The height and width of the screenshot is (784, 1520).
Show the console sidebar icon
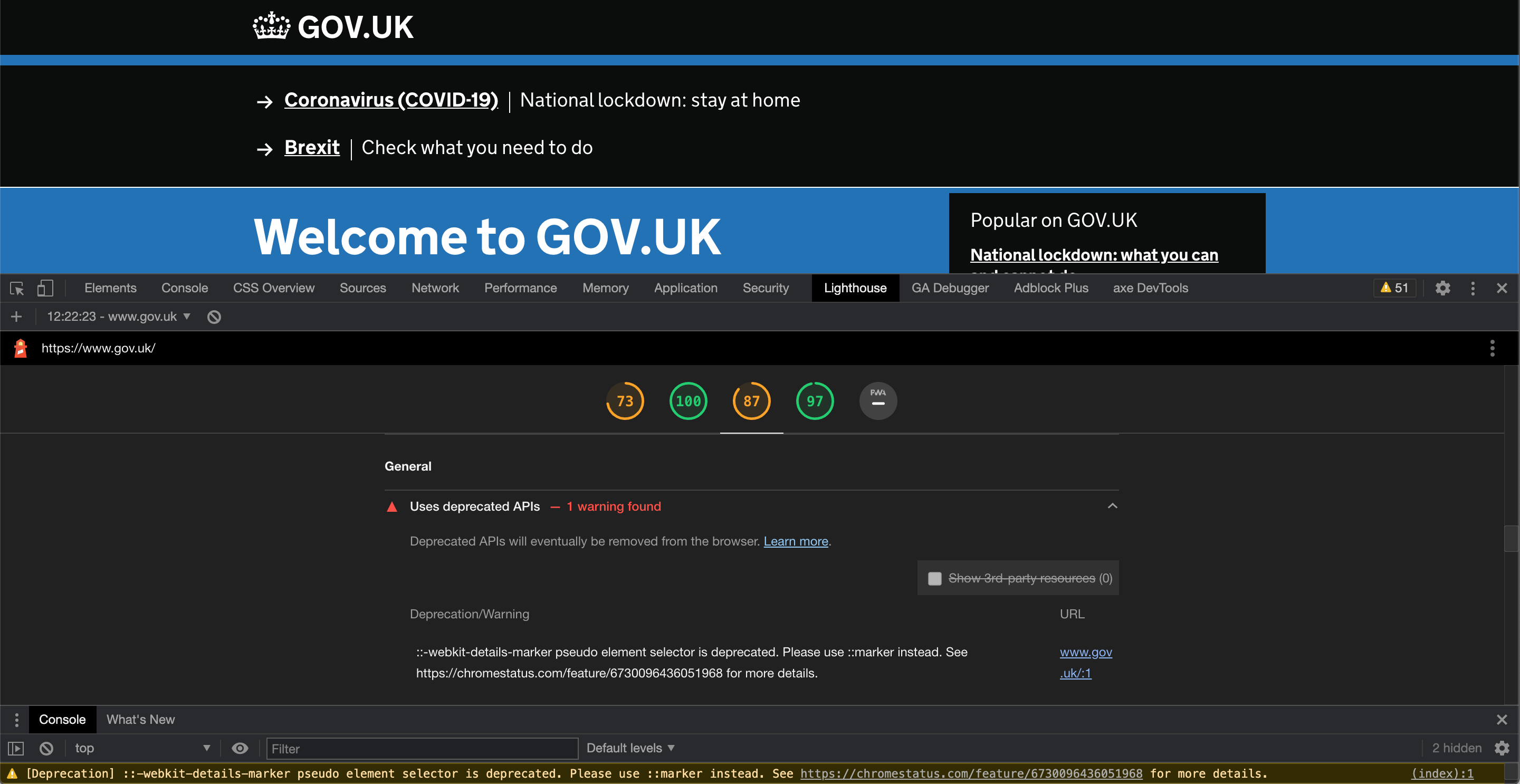(16, 749)
